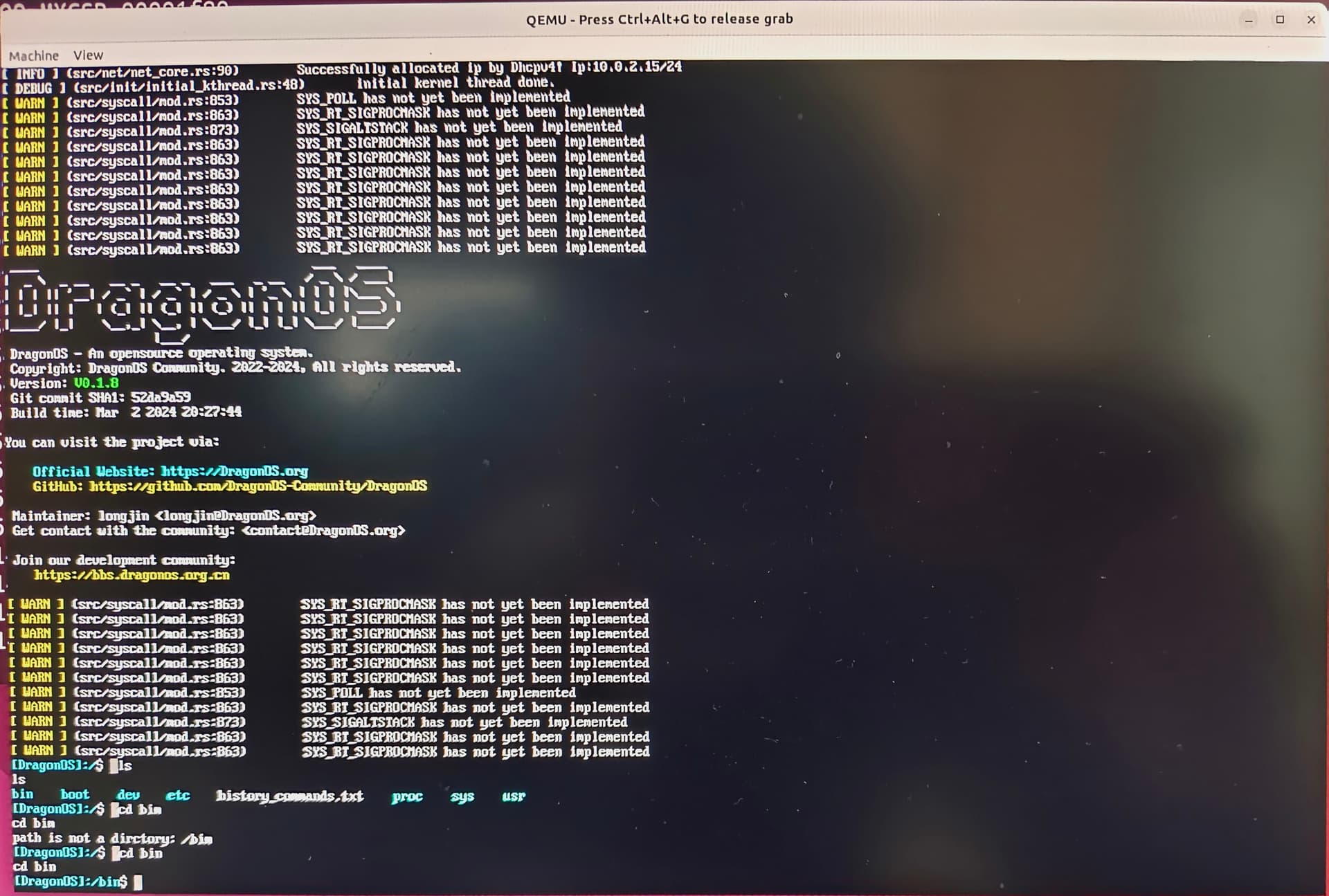
Task: Click the 'etc' directory in ls output
Action: [178, 796]
